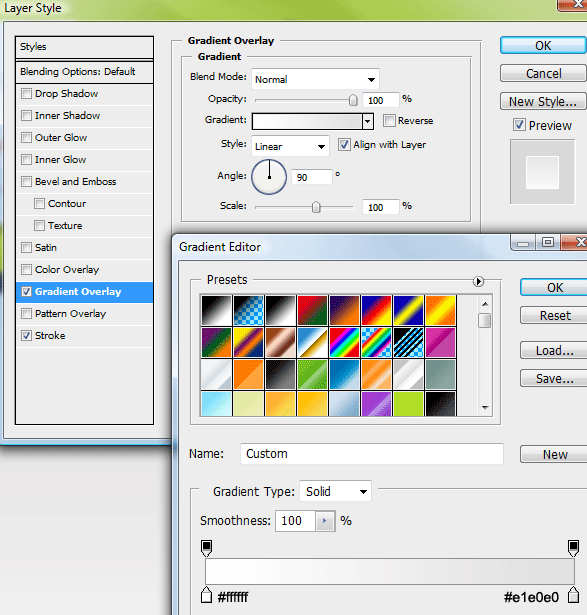Click the presets list scroll up arrow
The image size is (587, 615).
click(x=485, y=304)
